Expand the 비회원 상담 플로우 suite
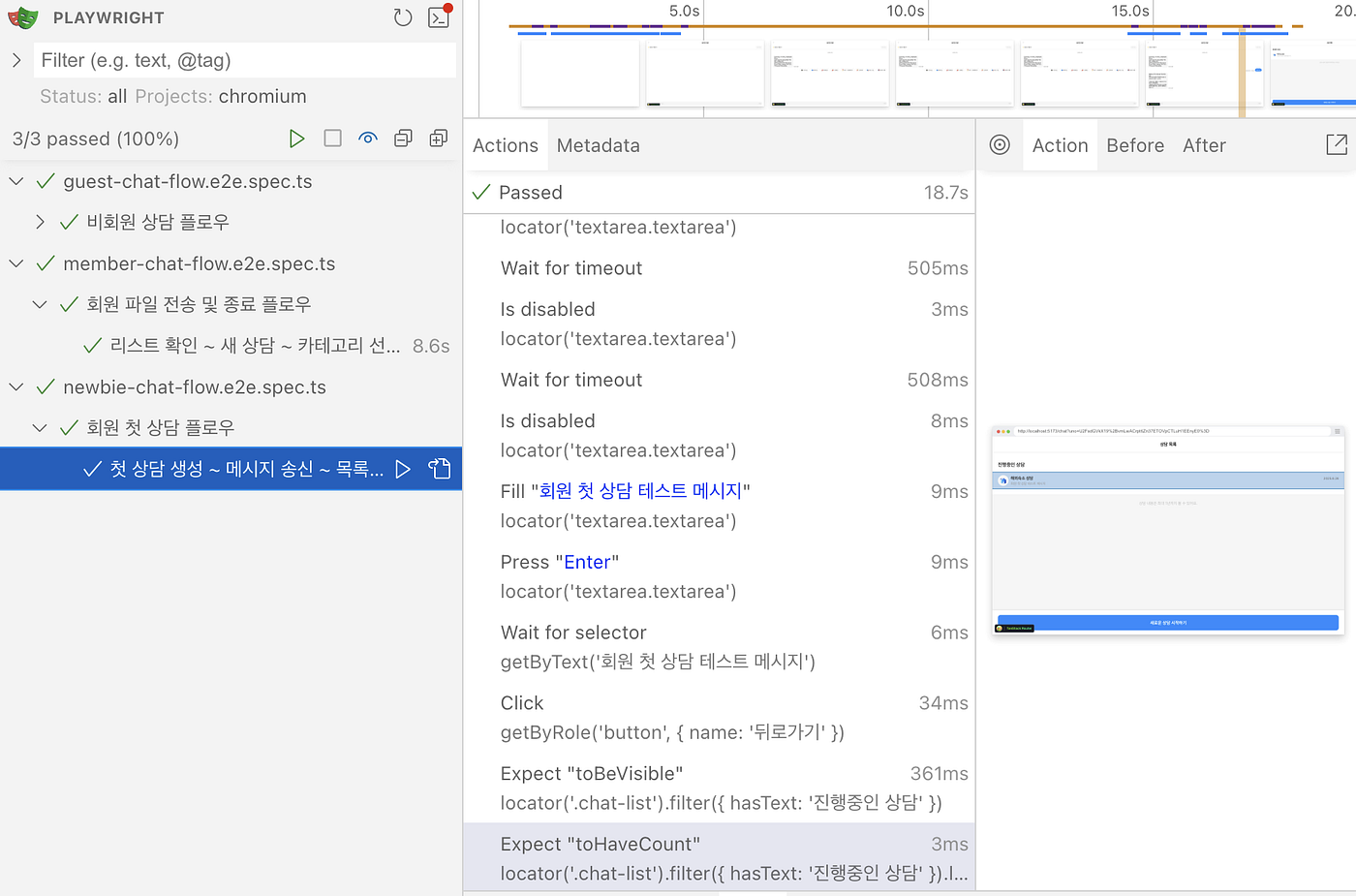 pyautogui.click(x=40, y=222)
